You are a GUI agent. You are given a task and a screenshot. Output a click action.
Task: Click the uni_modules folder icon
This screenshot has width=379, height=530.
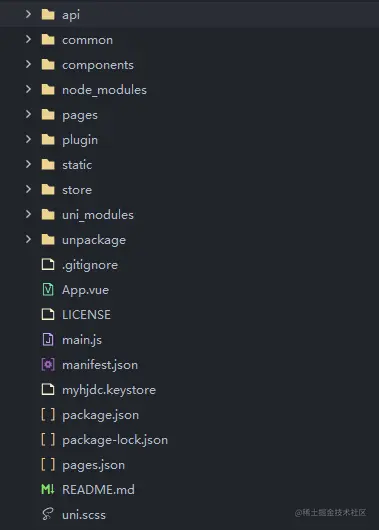point(48,215)
